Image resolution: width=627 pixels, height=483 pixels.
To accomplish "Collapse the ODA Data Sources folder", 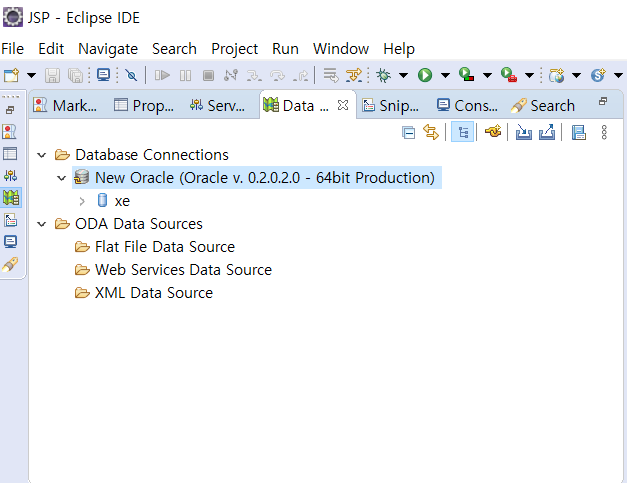I will coord(42,224).
